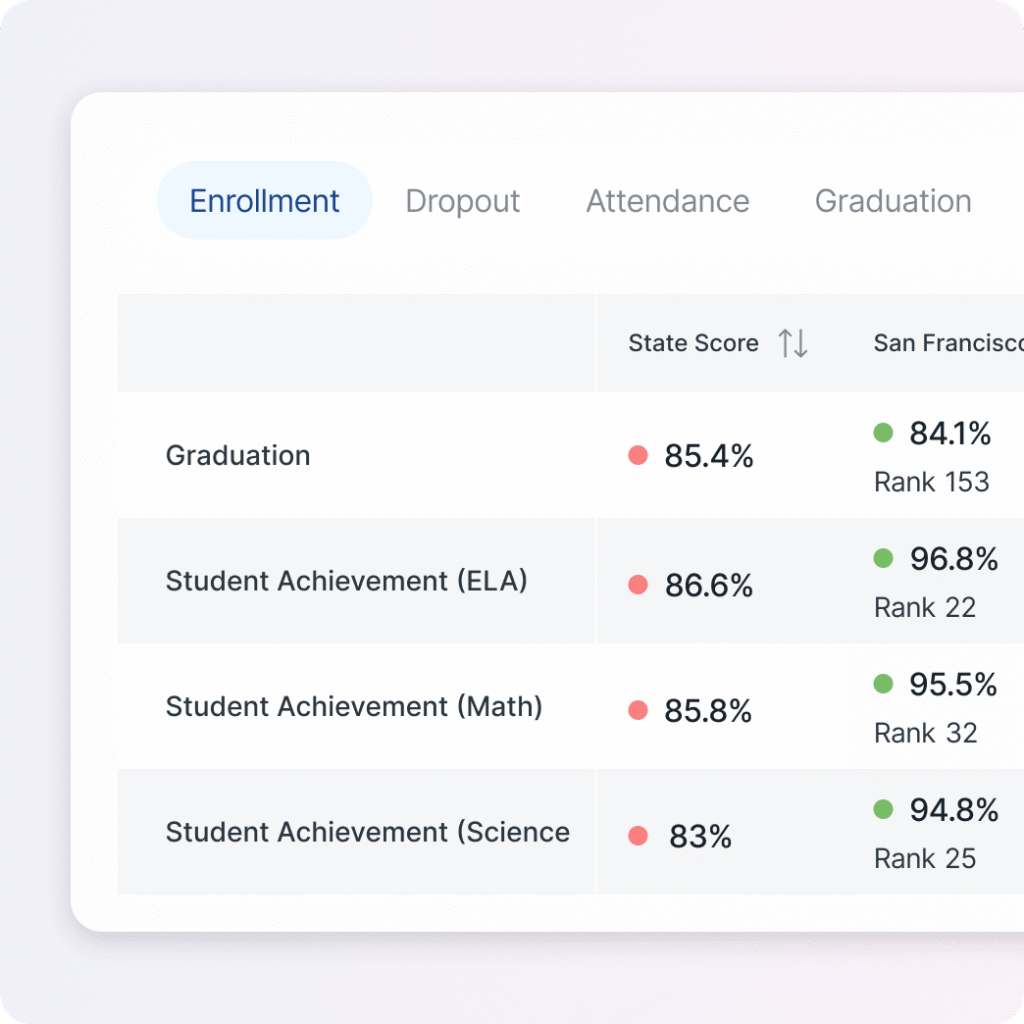Select the Attendance tab
Screen dimensions: 1024x1024
click(668, 201)
